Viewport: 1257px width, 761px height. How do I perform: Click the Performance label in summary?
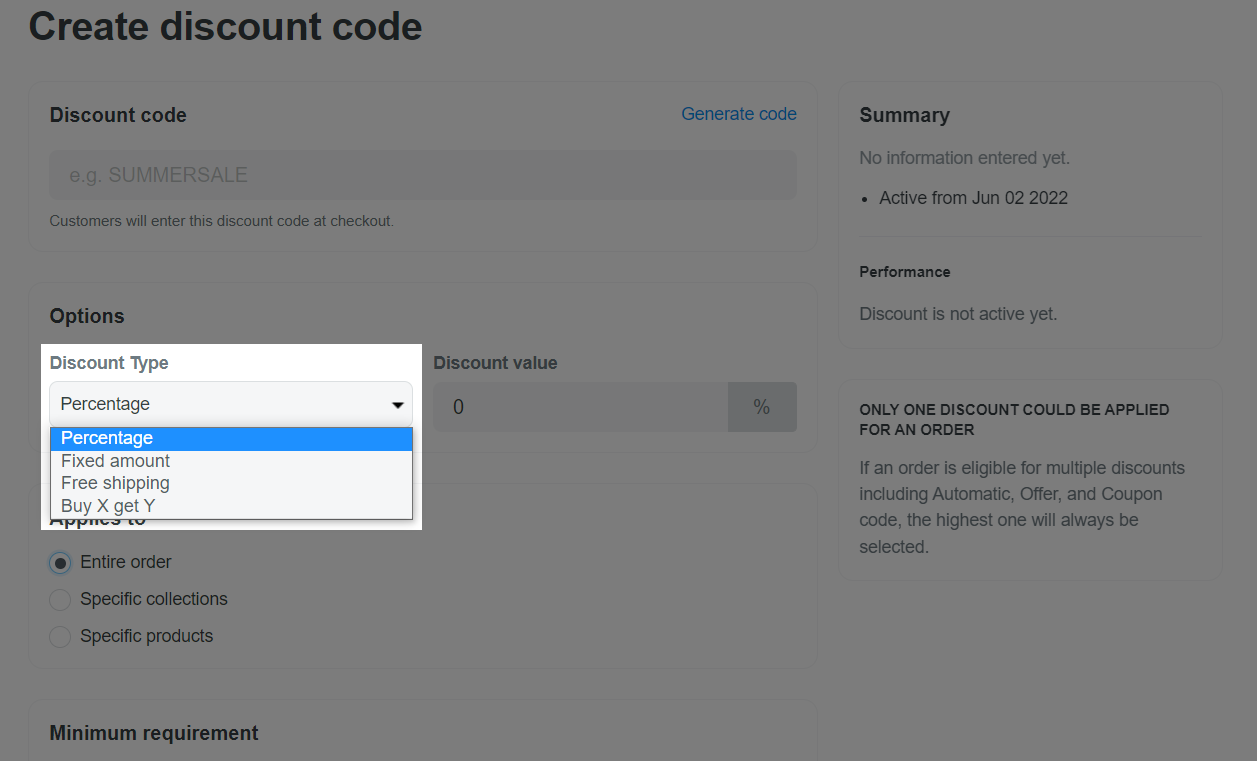point(905,272)
